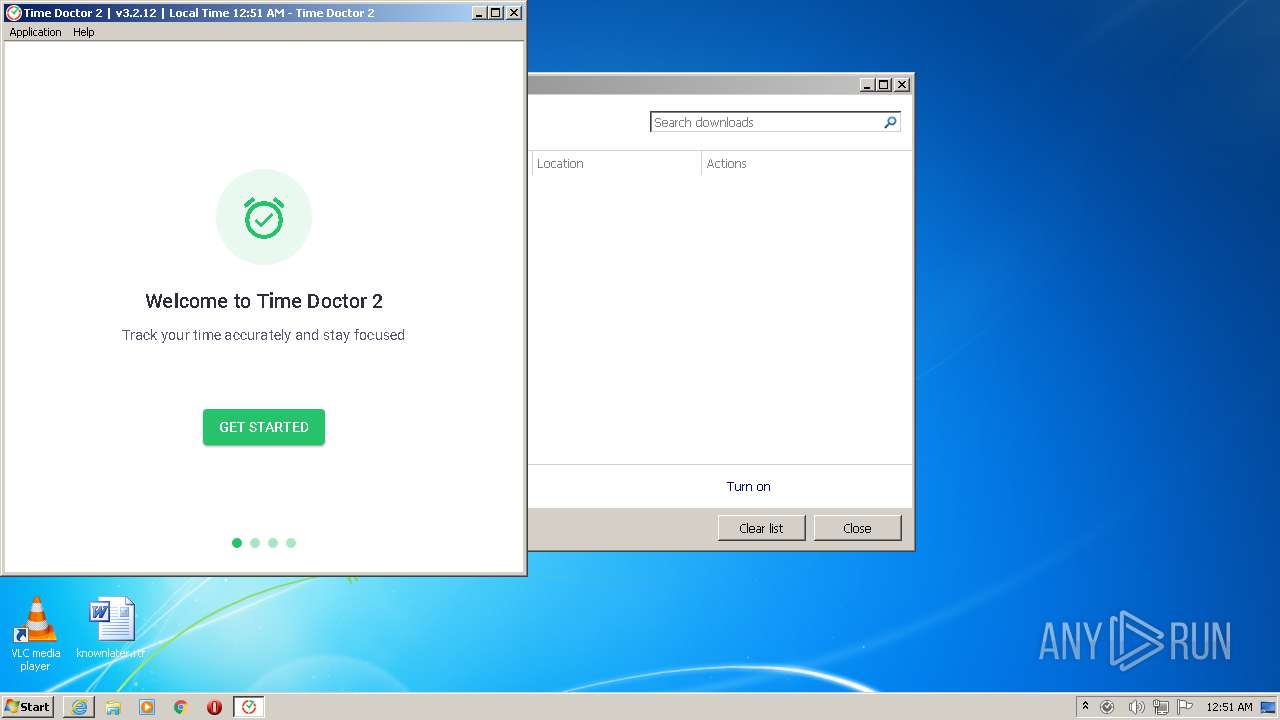Show hidden system tray icons
Screen dimensions: 1280x720
pos(1086,707)
